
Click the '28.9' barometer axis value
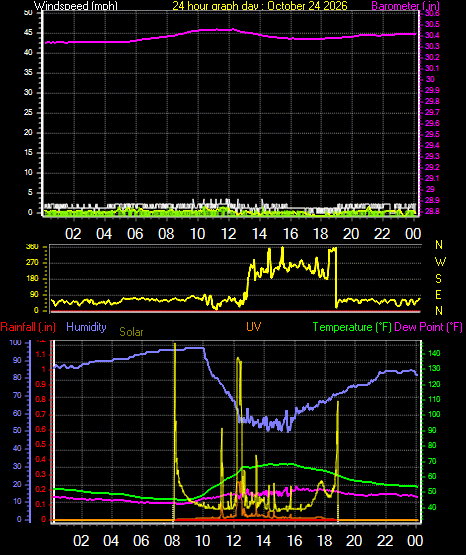[x=432, y=200]
